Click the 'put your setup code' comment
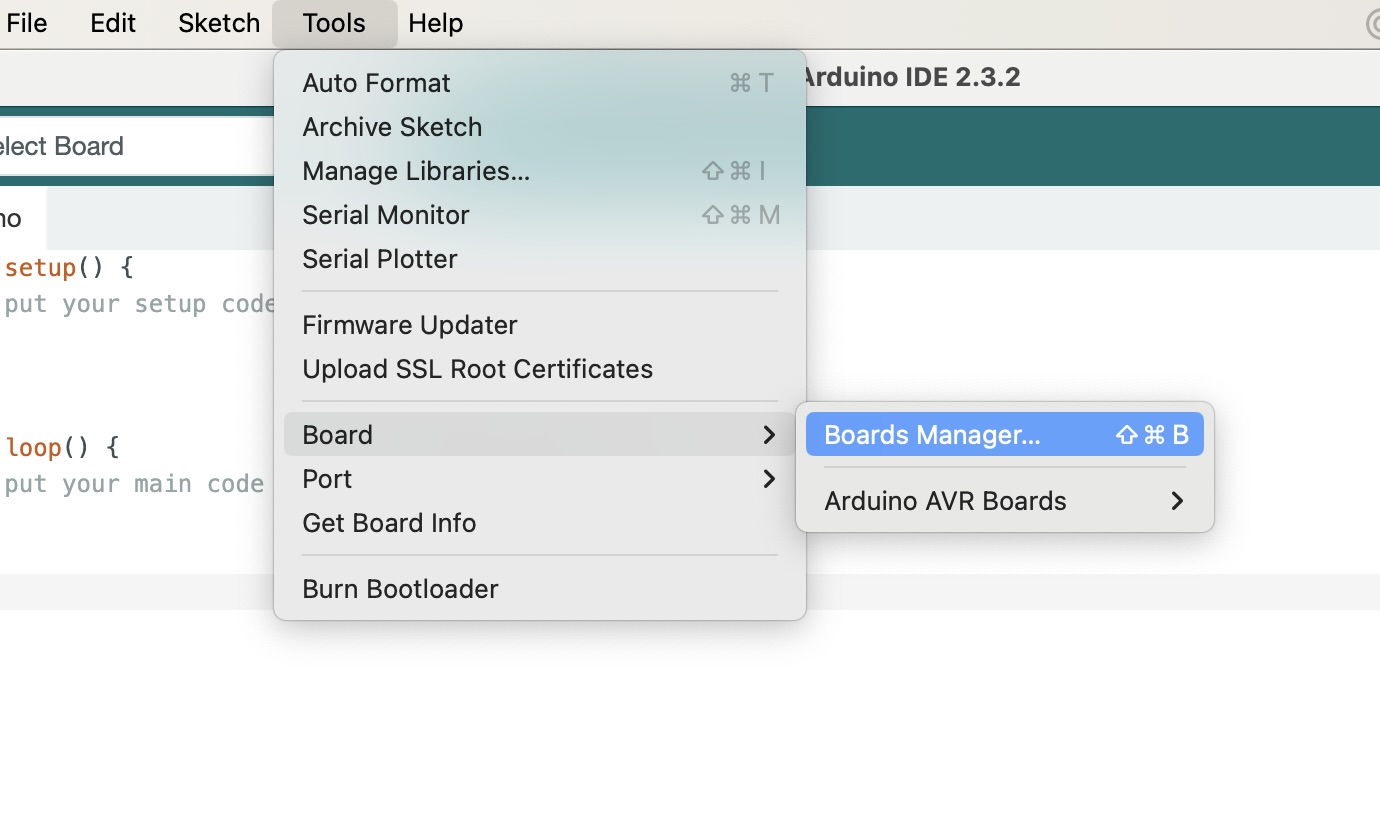Viewport: 1380px width, 828px height. point(139,304)
